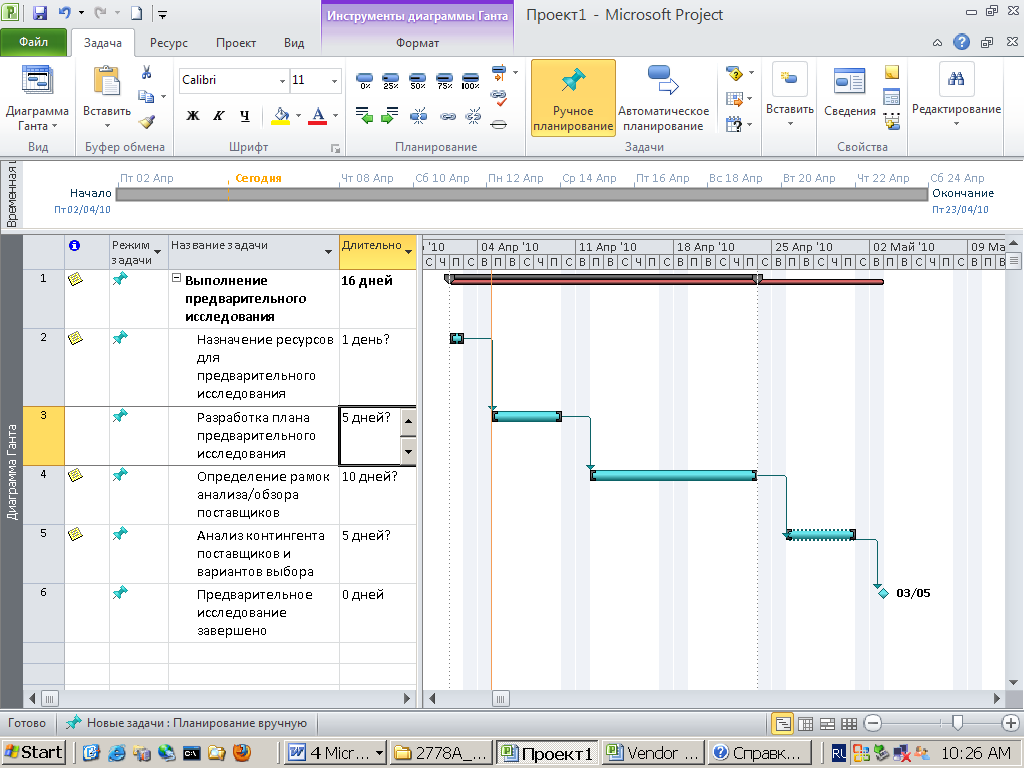Image resolution: width=1024 pixels, height=768 pixels.
Task: Toggle italic К formatting
Action: click(x=219, y=116)
